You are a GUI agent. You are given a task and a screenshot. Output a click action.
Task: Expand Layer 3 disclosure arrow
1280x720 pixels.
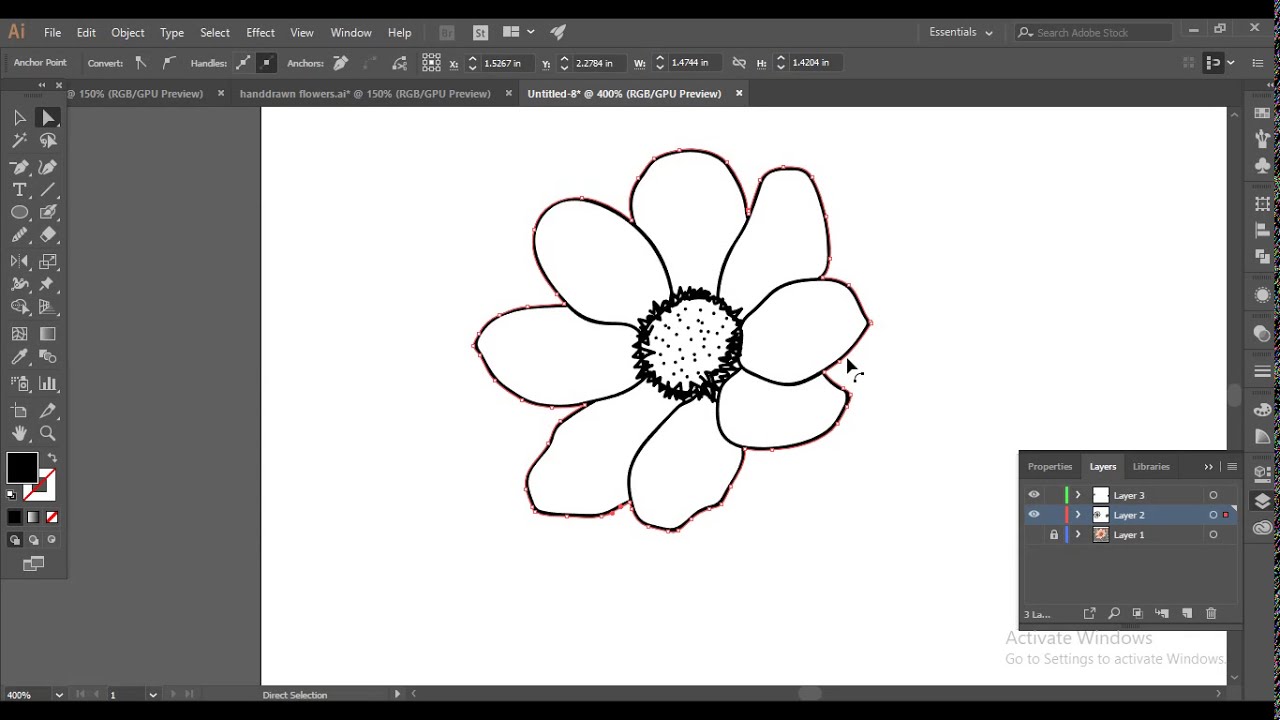1077,495
